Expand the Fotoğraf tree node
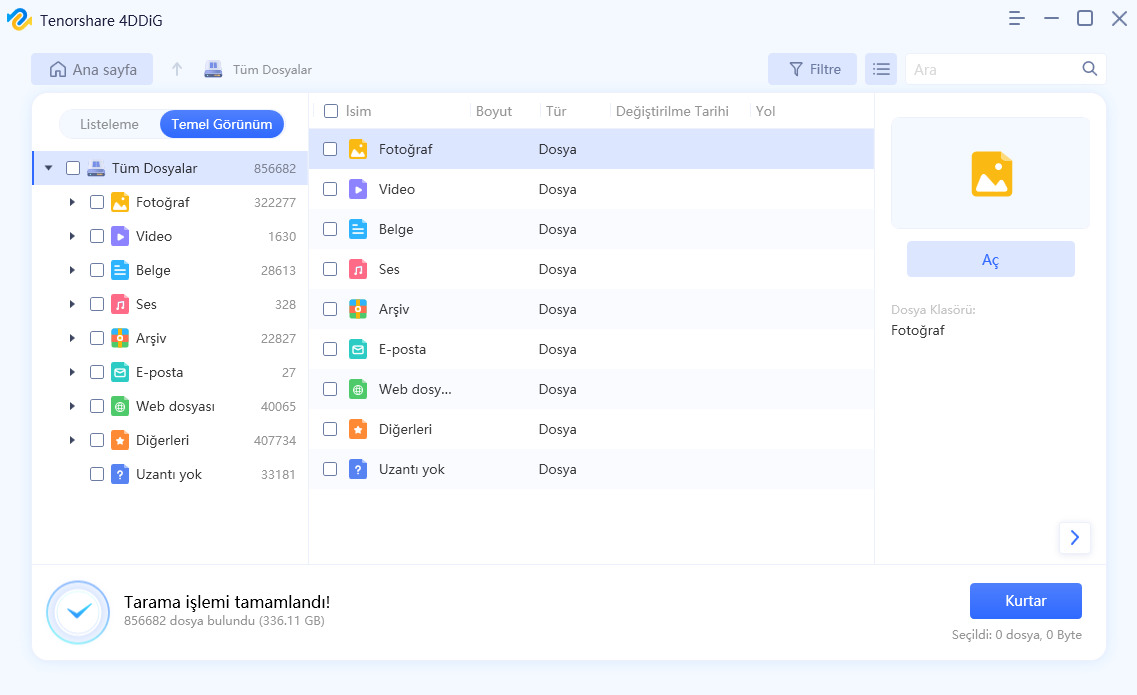Viewport: 1137px width, 695px height. [x=72, y=202]
